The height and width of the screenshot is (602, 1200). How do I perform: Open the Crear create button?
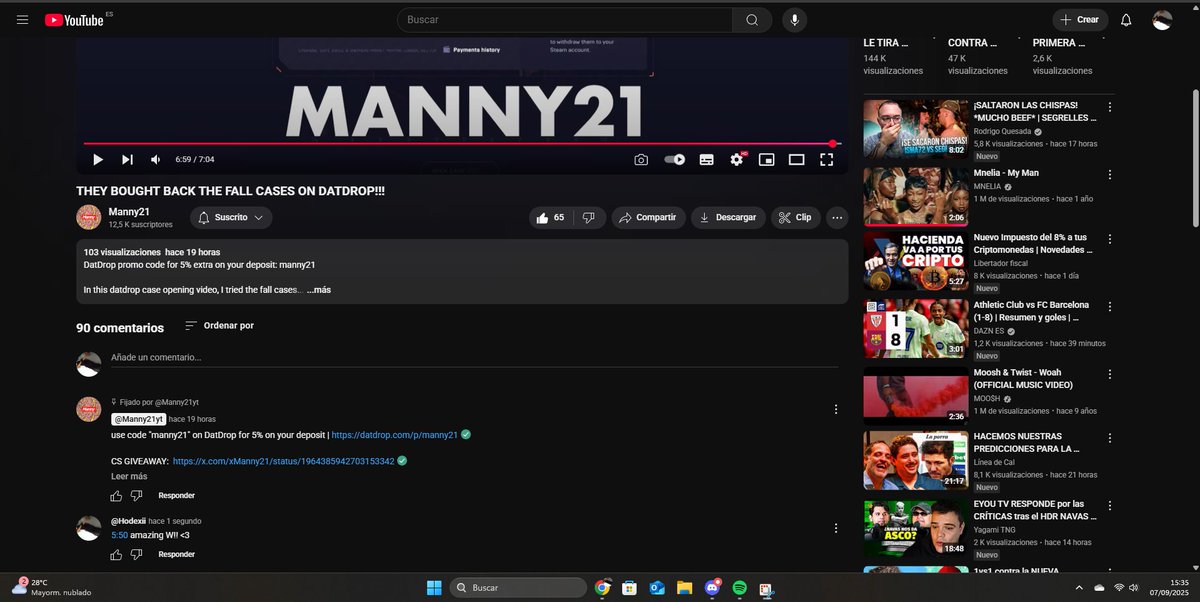1080,20
